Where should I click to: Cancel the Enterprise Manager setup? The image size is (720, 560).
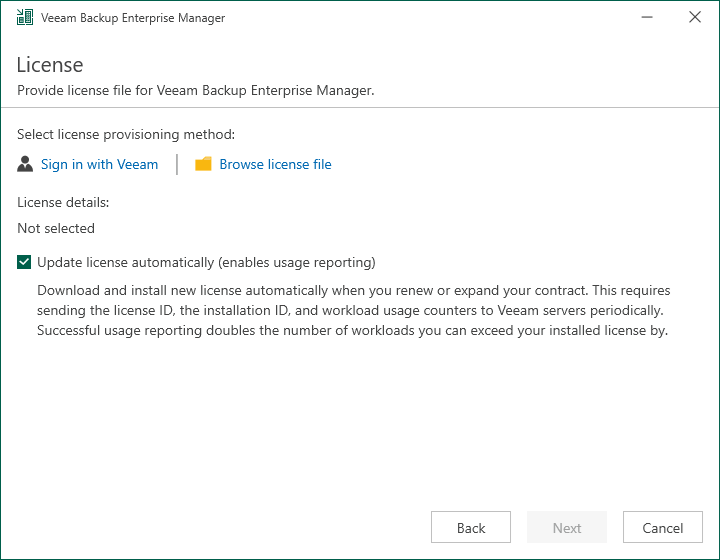click(x=663, y=527)
